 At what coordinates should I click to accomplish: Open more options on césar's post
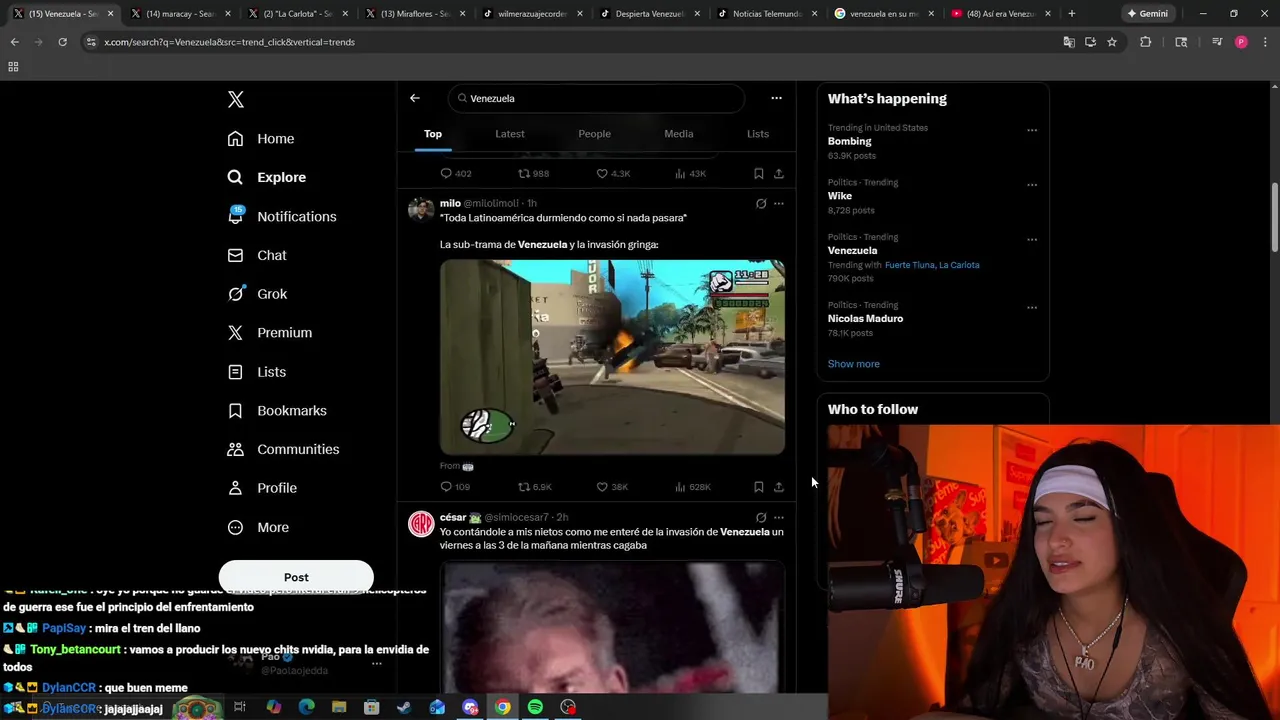(x=779, y=517)
